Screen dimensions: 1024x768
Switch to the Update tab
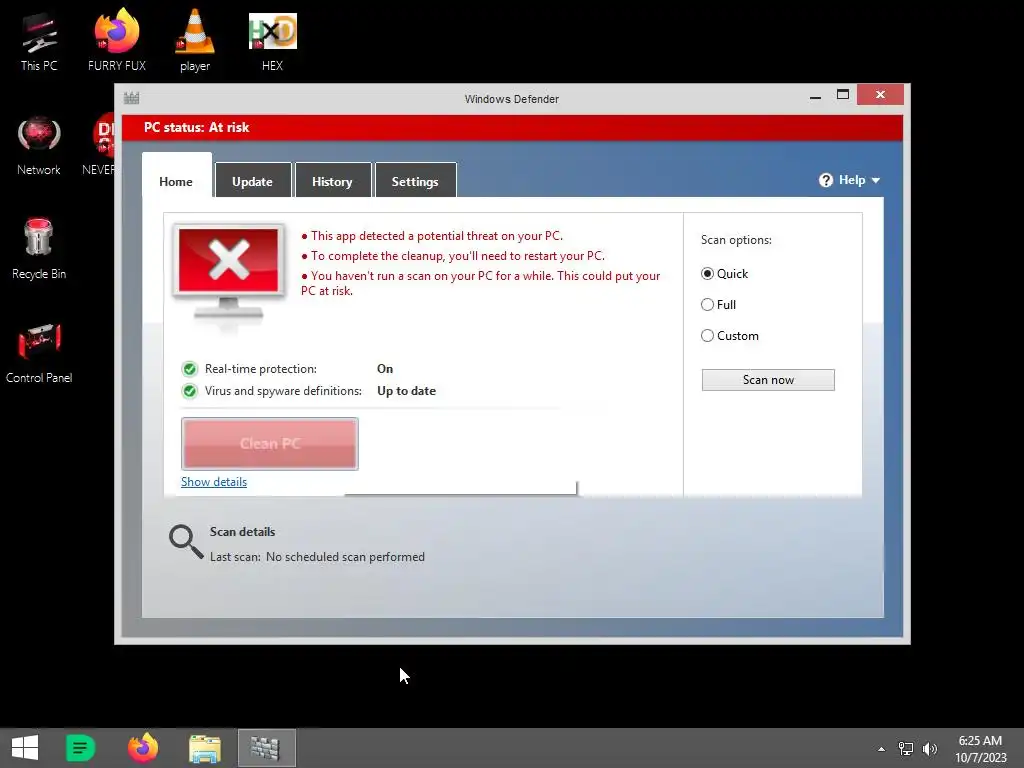(x=253, y=180)
